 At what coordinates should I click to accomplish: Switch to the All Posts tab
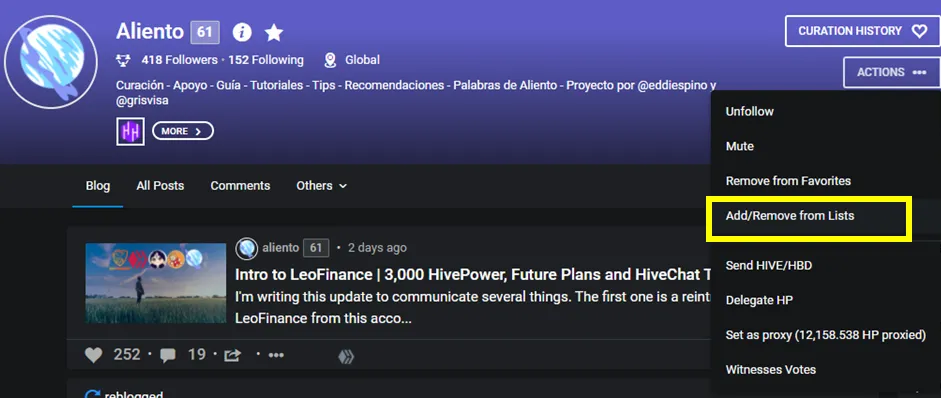160,186
